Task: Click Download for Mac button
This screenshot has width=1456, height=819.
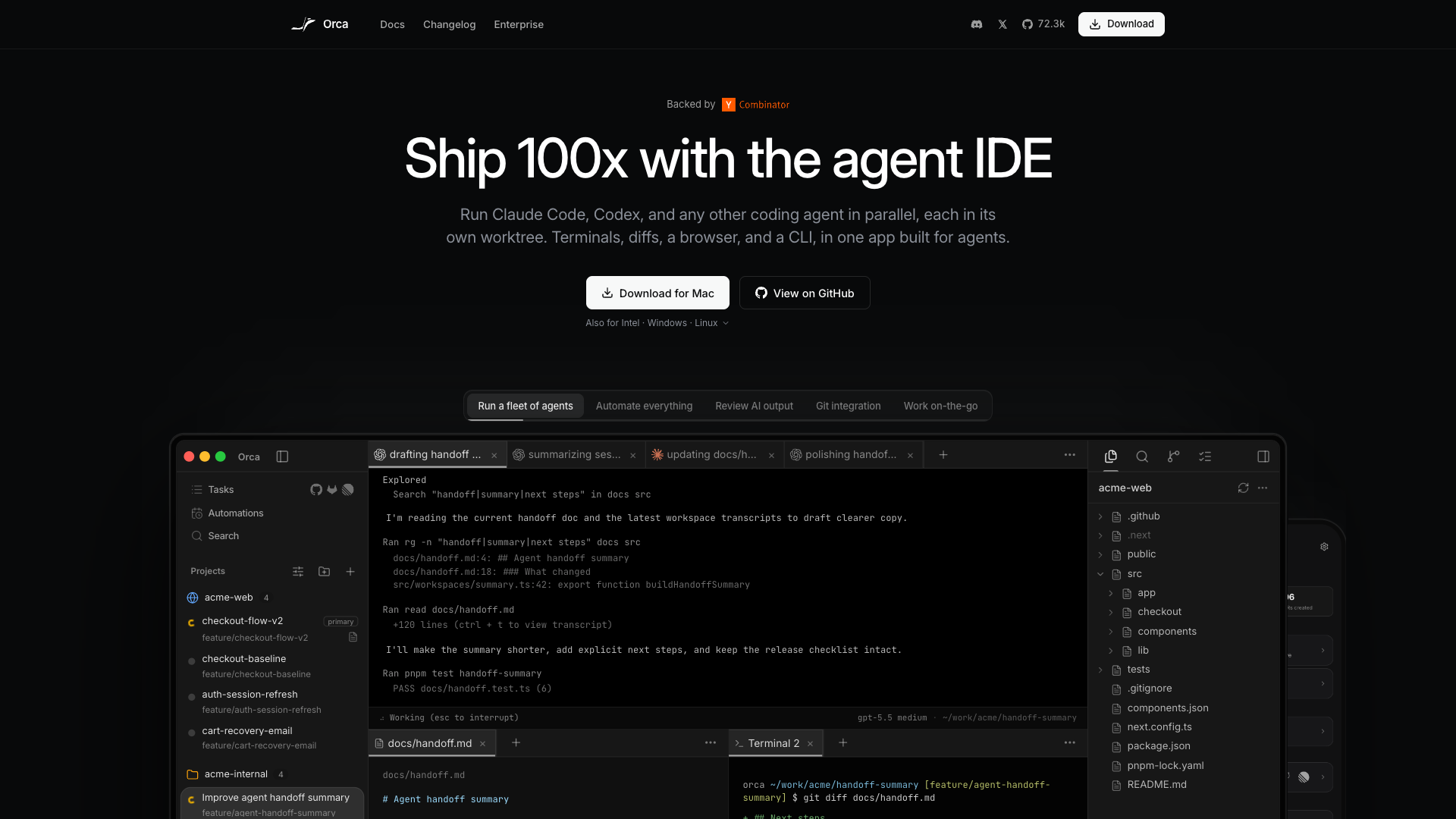Action: pos(657,293)
